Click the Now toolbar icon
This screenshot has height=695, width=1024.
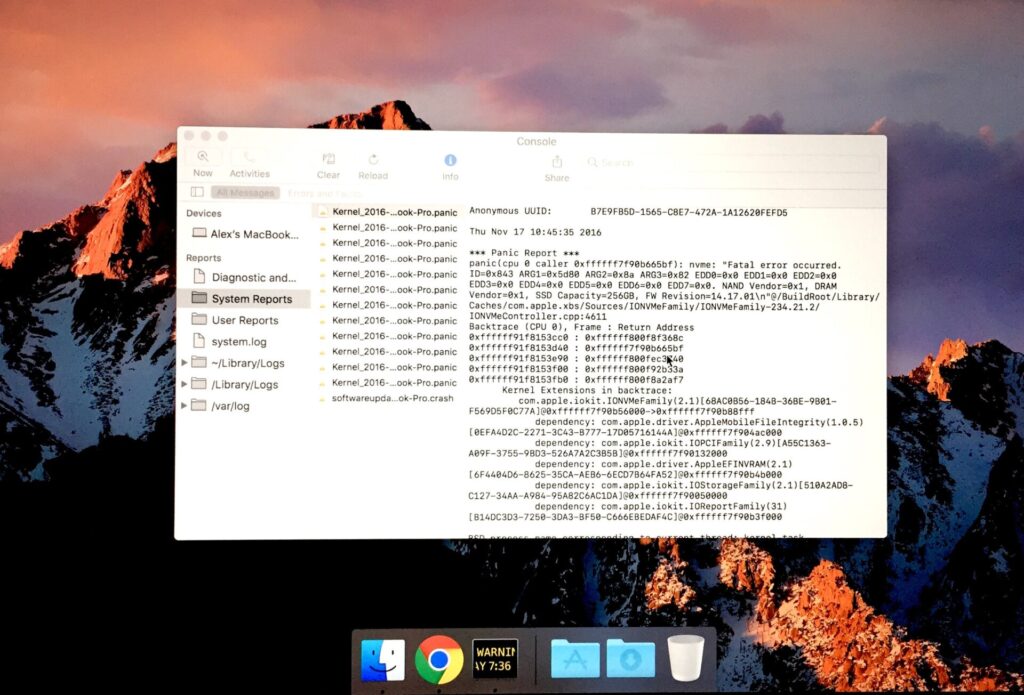[202, 158]
